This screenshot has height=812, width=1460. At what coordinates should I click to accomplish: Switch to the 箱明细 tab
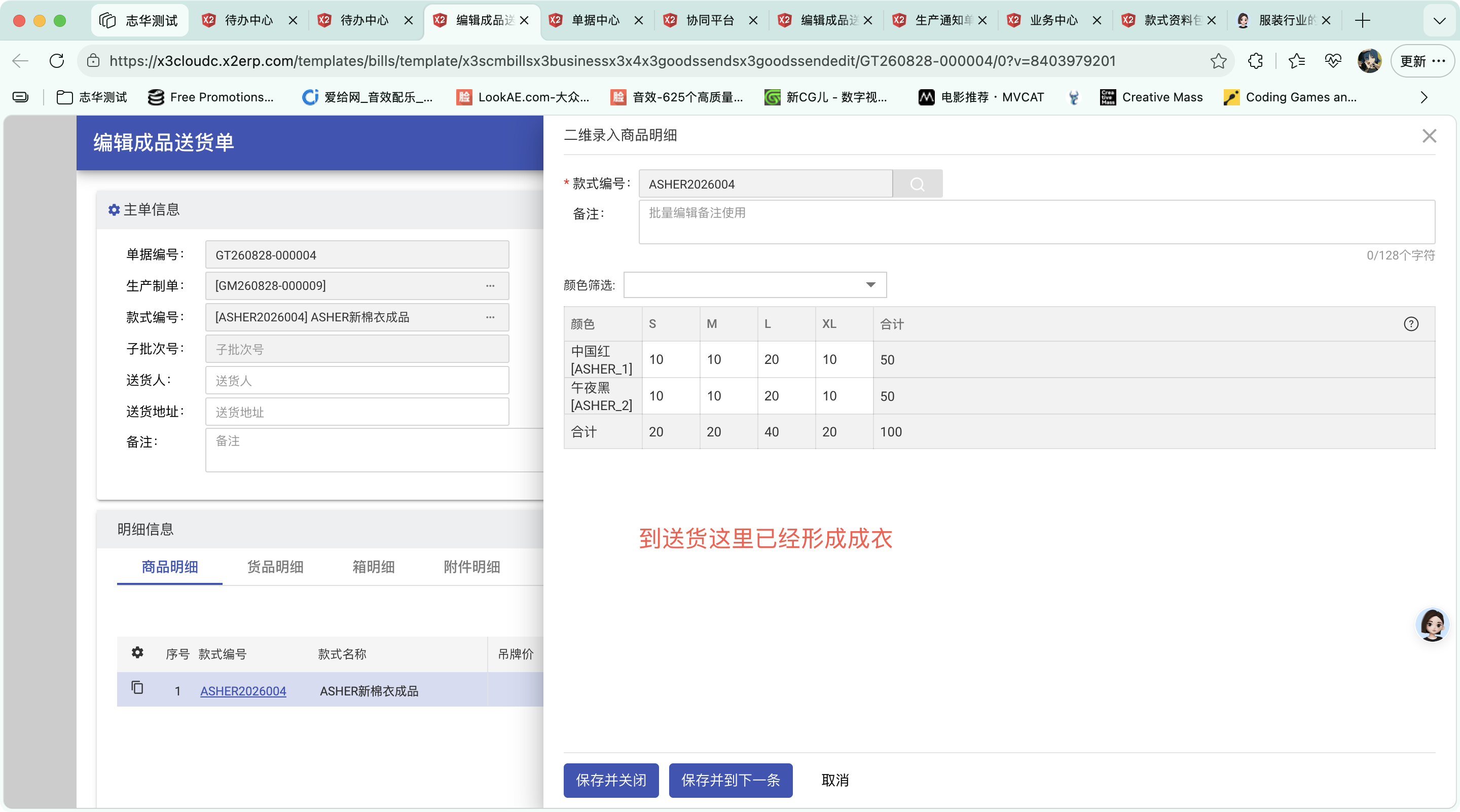coord(374,567)
